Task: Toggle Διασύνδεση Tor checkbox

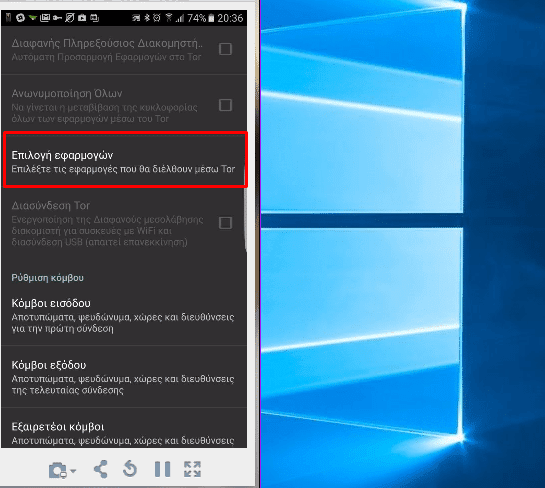Action: pos(225,223)
